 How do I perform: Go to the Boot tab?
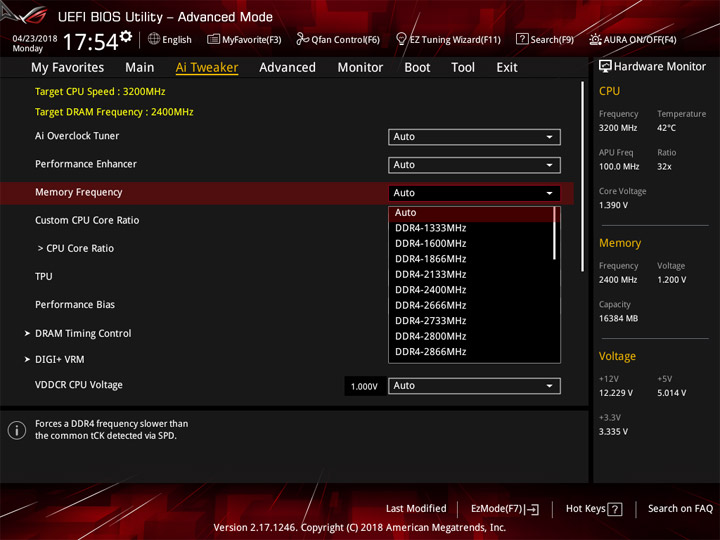click(417, 68)
